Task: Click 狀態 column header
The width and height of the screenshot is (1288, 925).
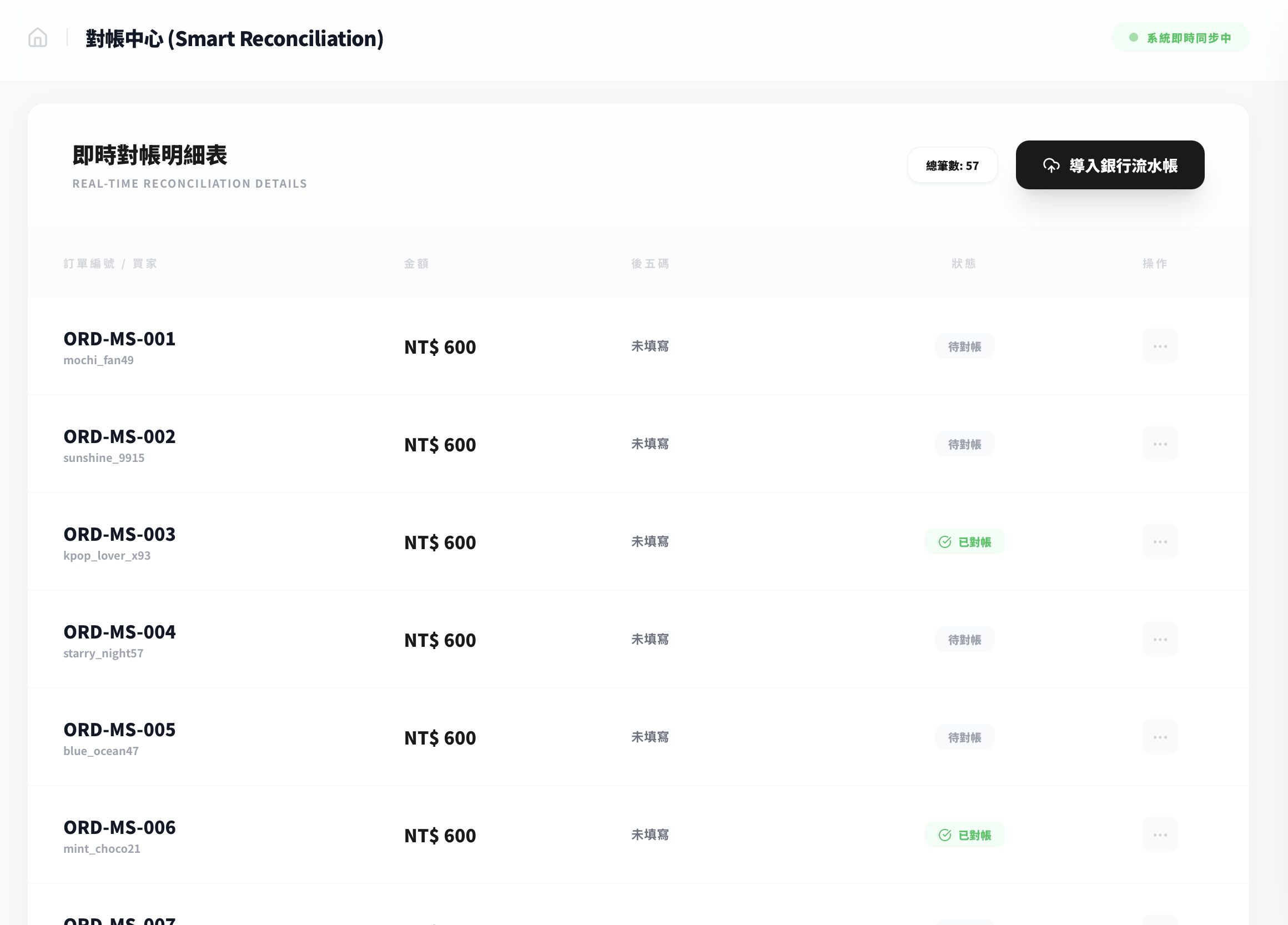Action: tap(963, 264)
